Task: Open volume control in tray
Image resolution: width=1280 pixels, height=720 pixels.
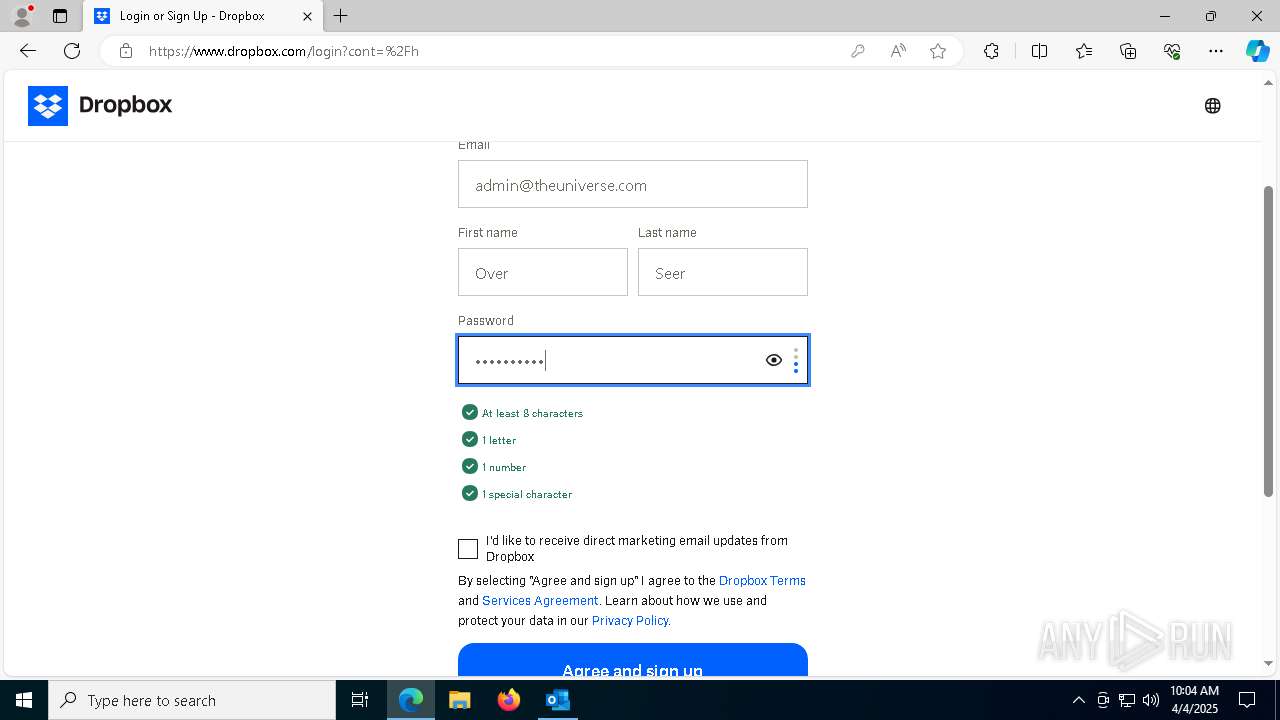Action: tap(1150, 700)
